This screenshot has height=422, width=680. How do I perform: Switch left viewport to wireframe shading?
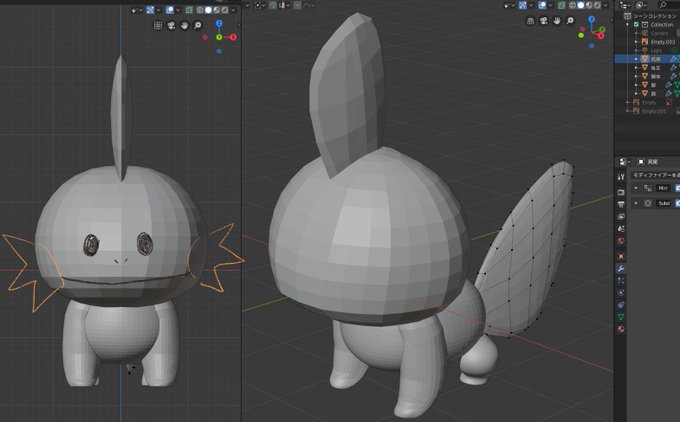[200, 10]
